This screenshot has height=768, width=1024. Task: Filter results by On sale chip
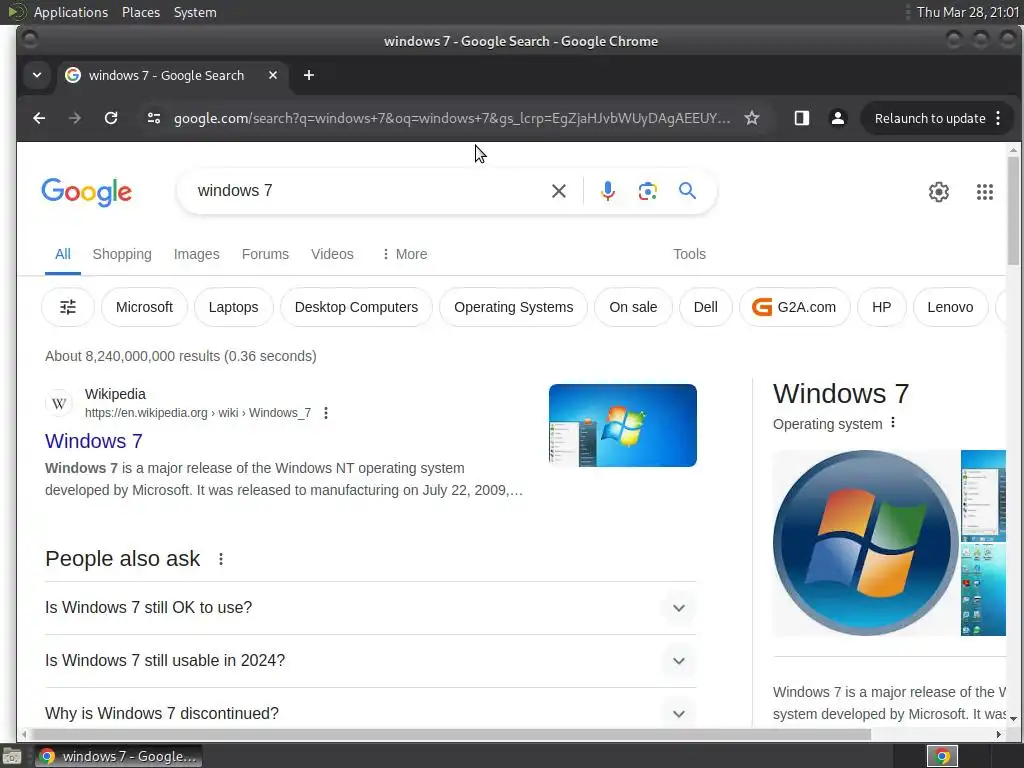tap(633, 307)
